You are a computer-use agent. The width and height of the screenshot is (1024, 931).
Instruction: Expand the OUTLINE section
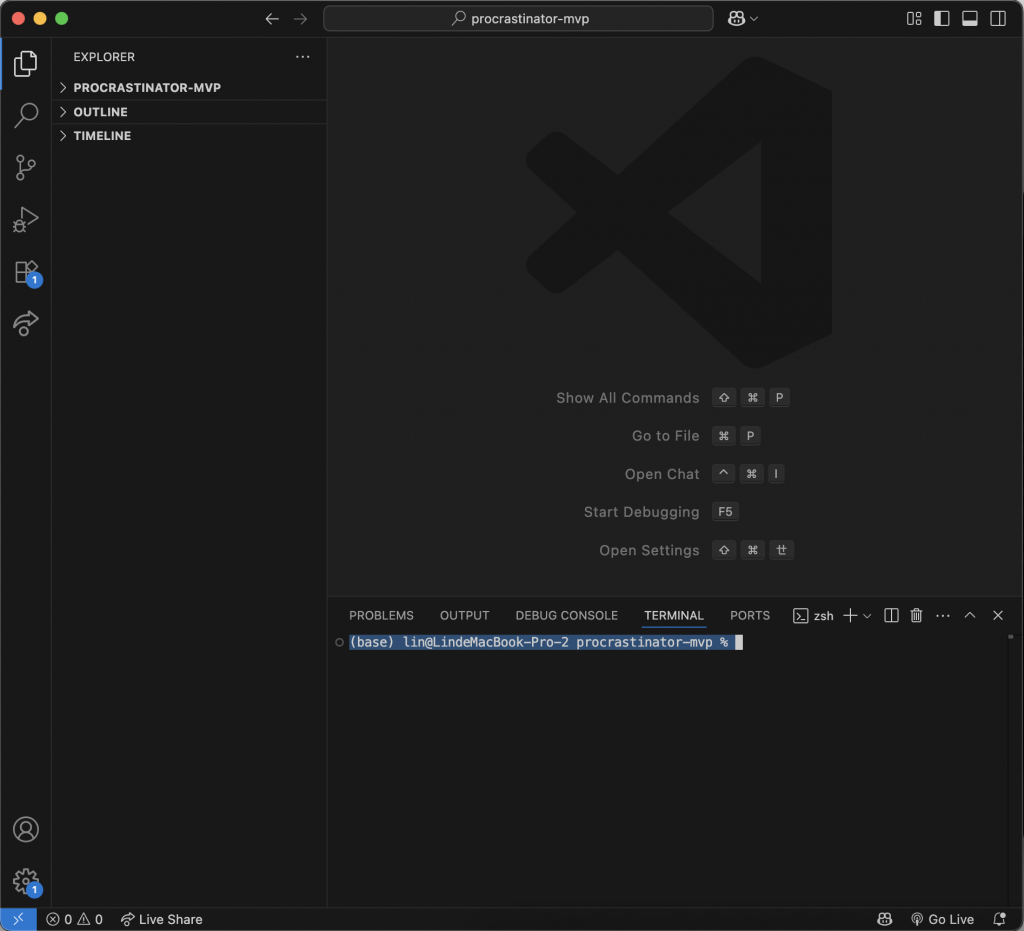(189, 112)
